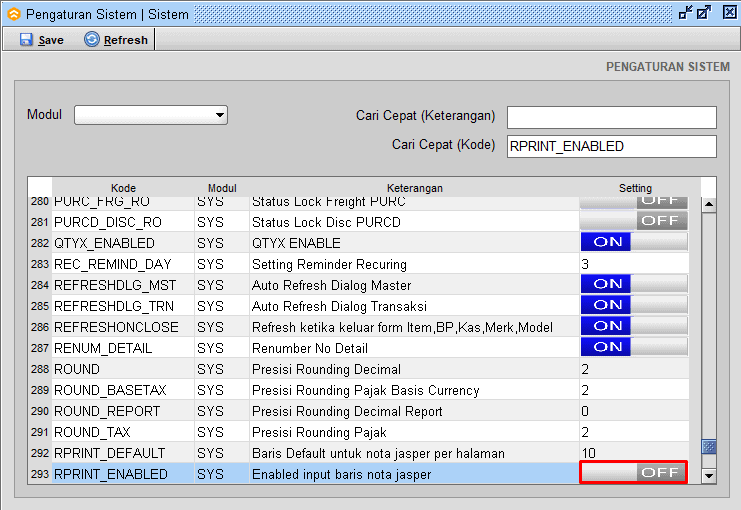Click 'Baris Default untuk nota jasper per halaman'

pyautogui.click(x=378, y=454)
